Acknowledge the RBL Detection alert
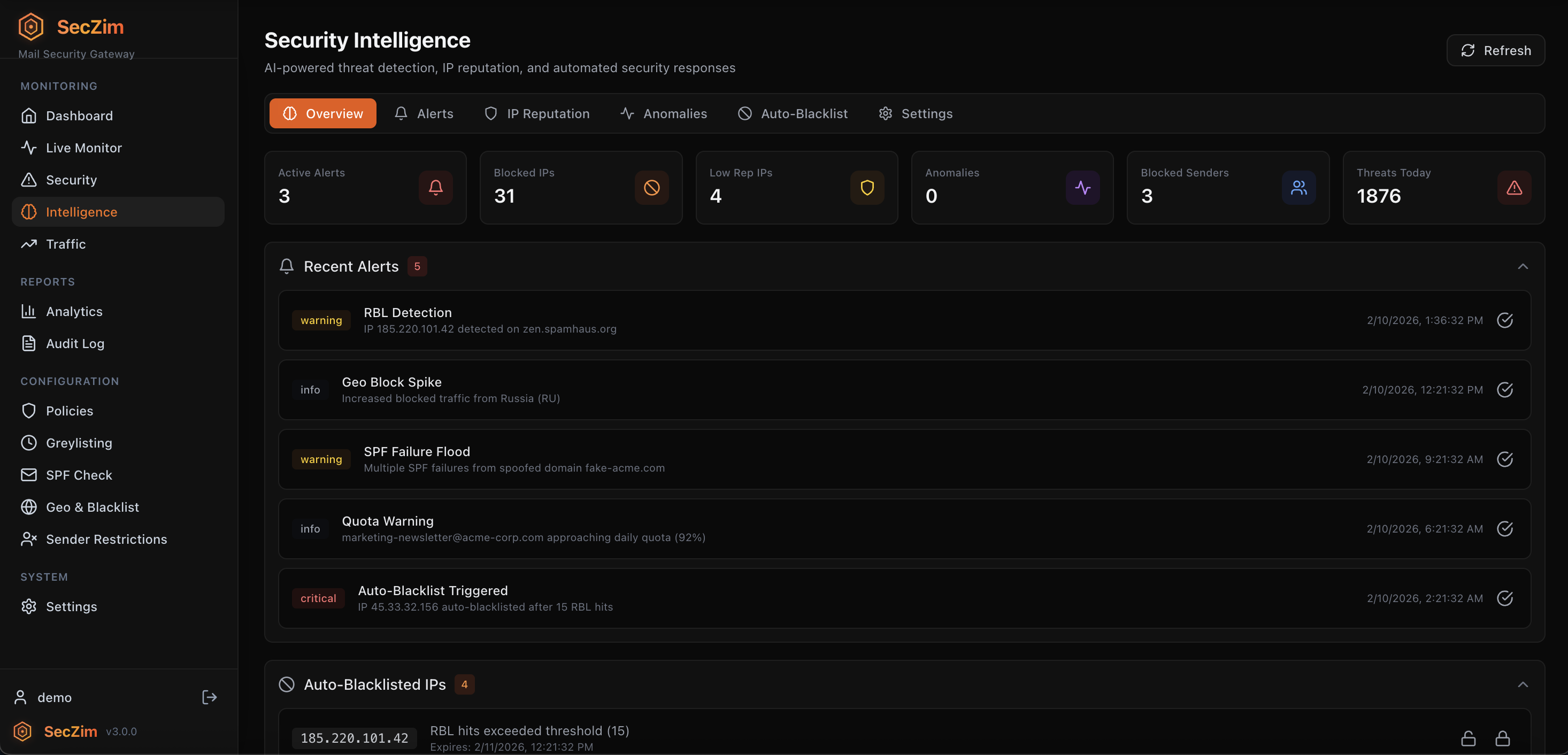The width and height of the screenshot is (1568, 755). point(1505,320)
